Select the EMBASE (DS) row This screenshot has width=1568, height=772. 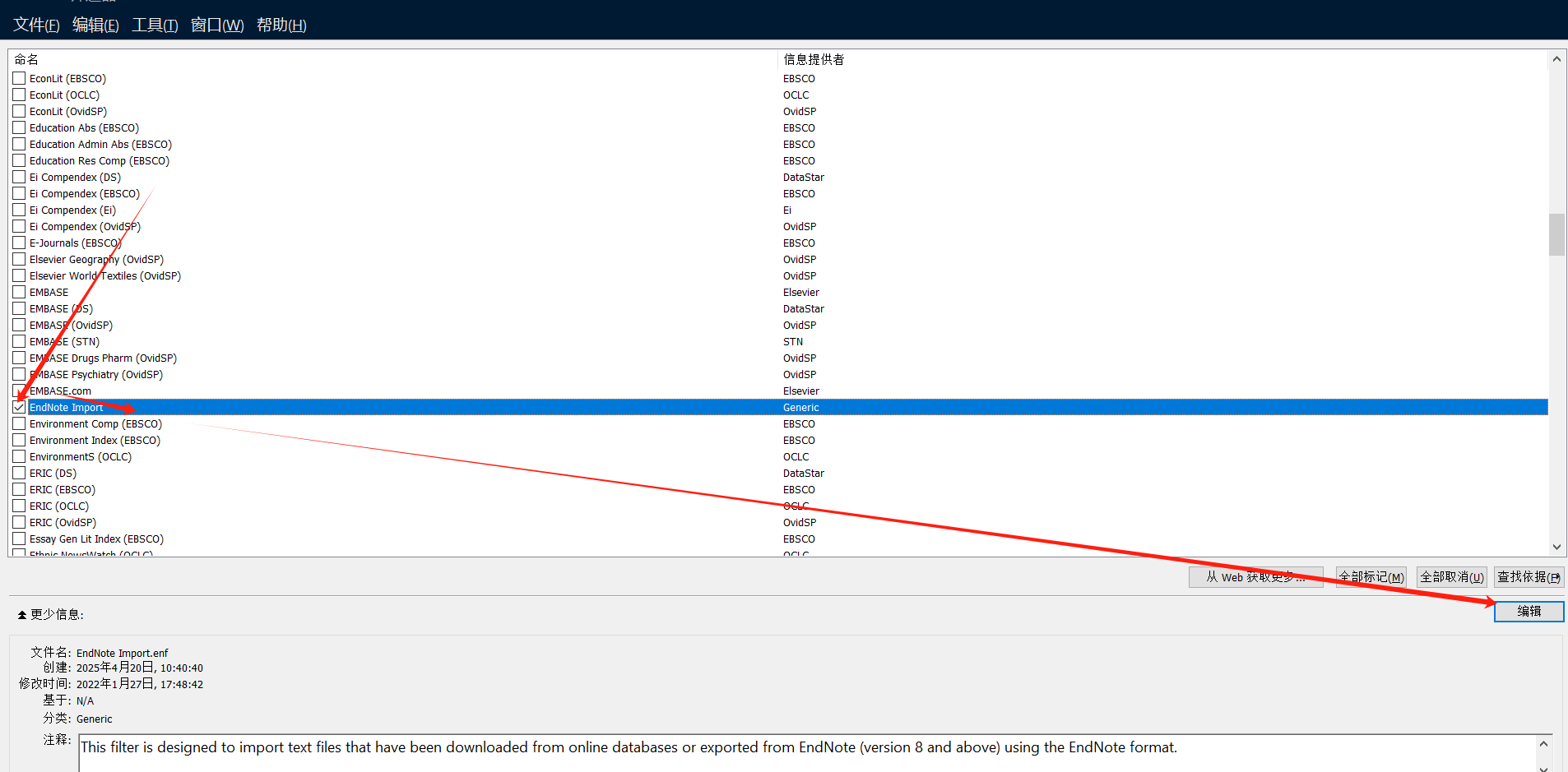click(779, 308)
